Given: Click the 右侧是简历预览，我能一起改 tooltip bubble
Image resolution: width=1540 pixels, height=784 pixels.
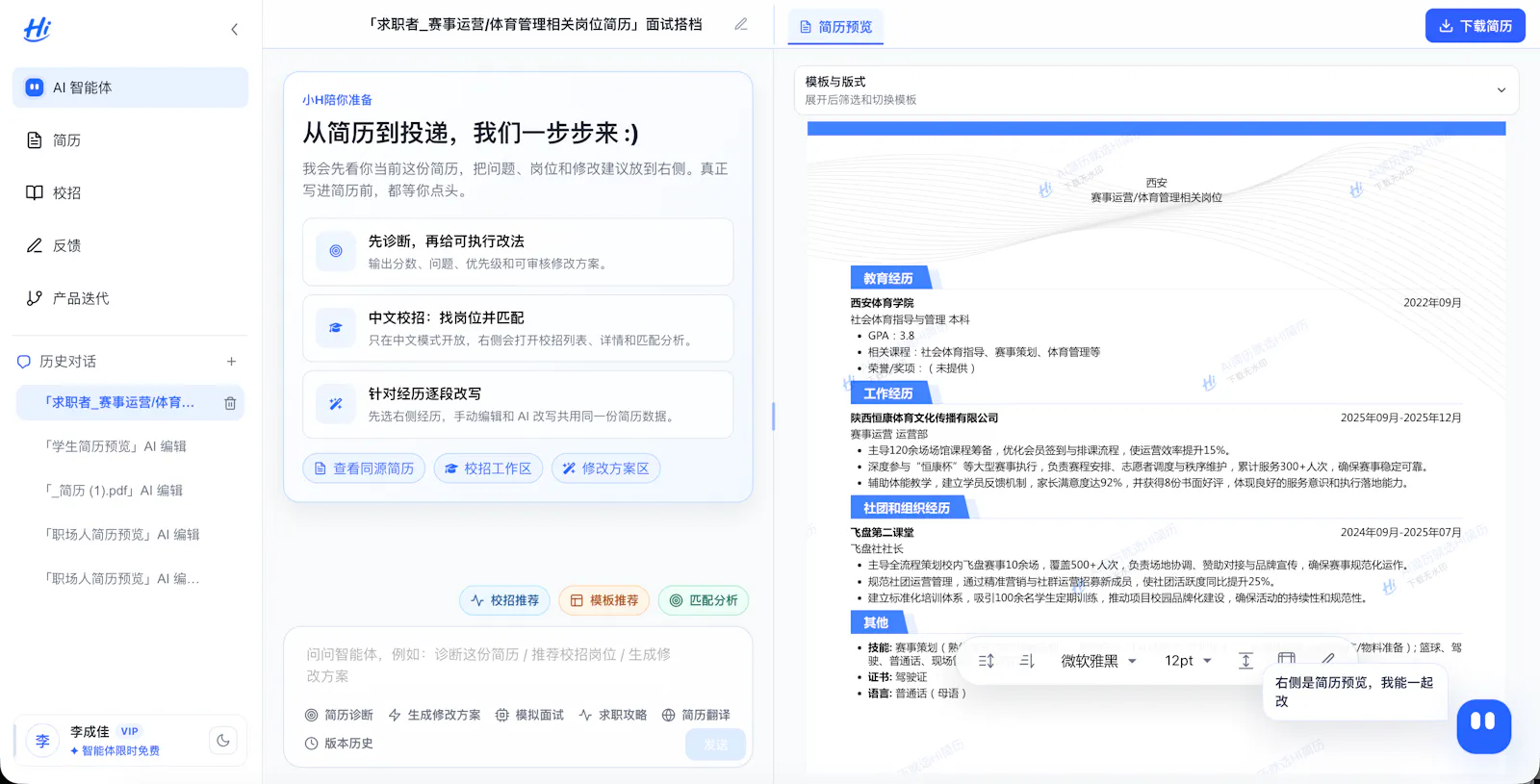Looking at the screenshot, I should coord(1354,692).
